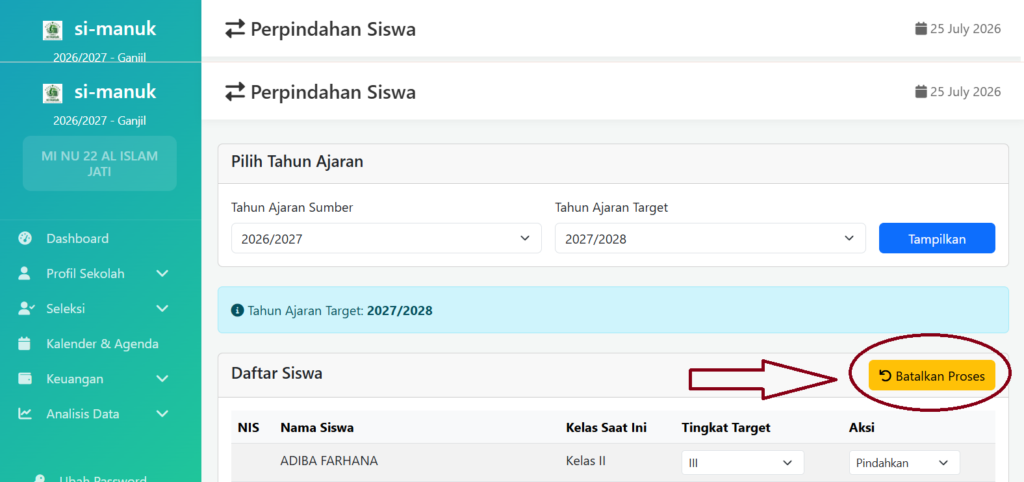Click the Nama Siswa column header

click(317, 428)
